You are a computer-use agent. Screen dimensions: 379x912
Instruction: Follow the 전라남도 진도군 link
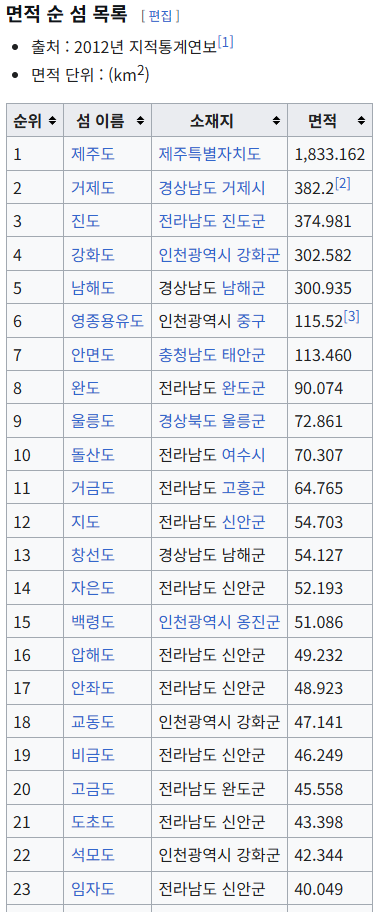[x=212, y=221]
